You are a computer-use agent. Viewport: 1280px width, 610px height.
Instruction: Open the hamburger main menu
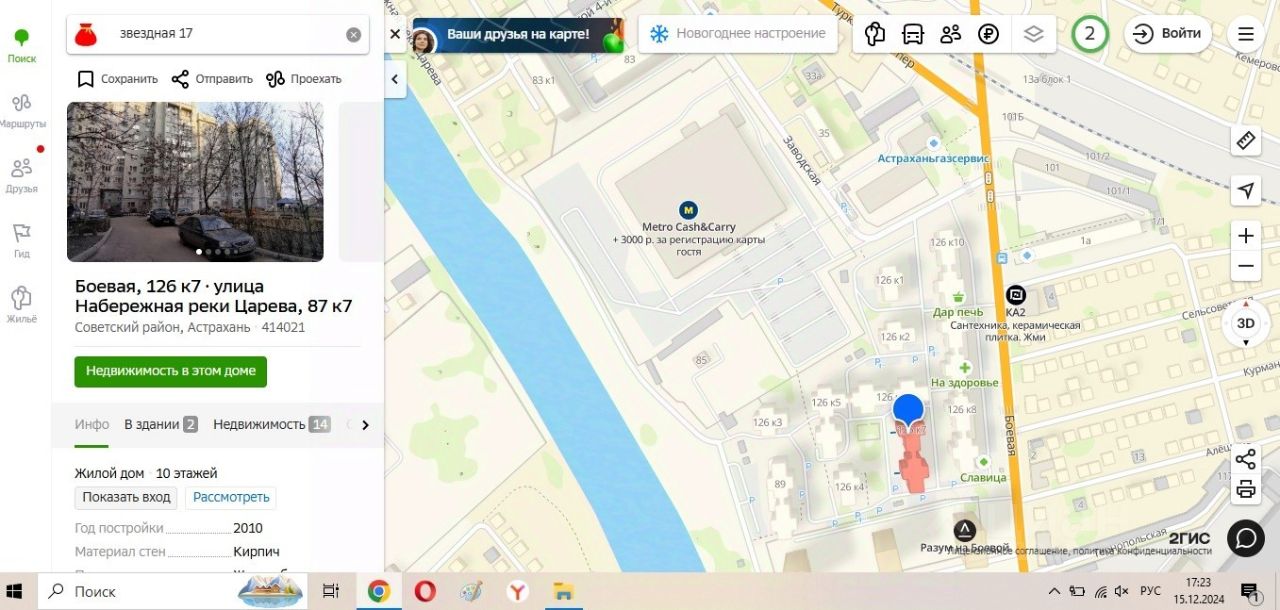[1246, 34]
